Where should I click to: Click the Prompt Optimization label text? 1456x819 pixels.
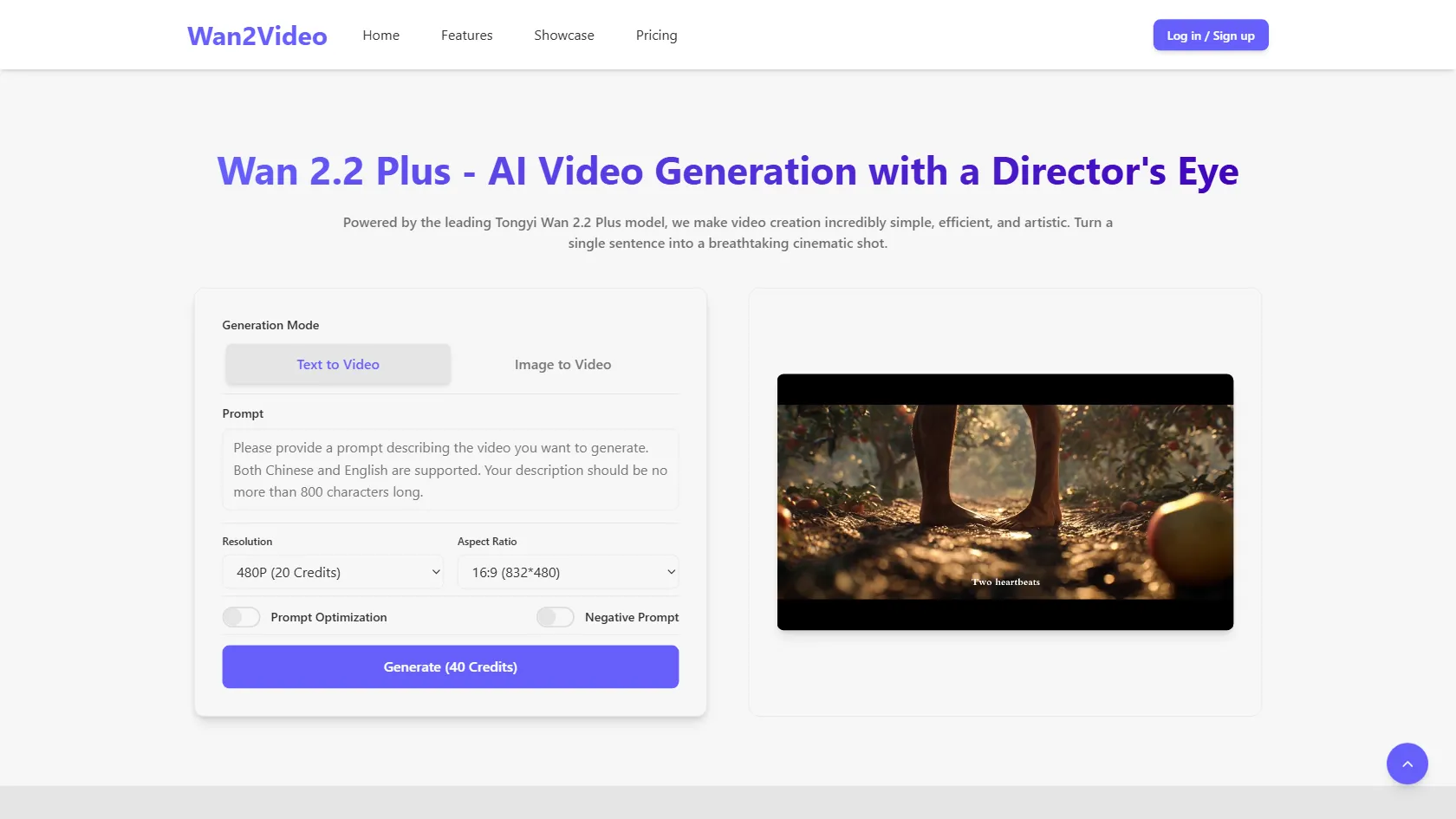(328, 617)
